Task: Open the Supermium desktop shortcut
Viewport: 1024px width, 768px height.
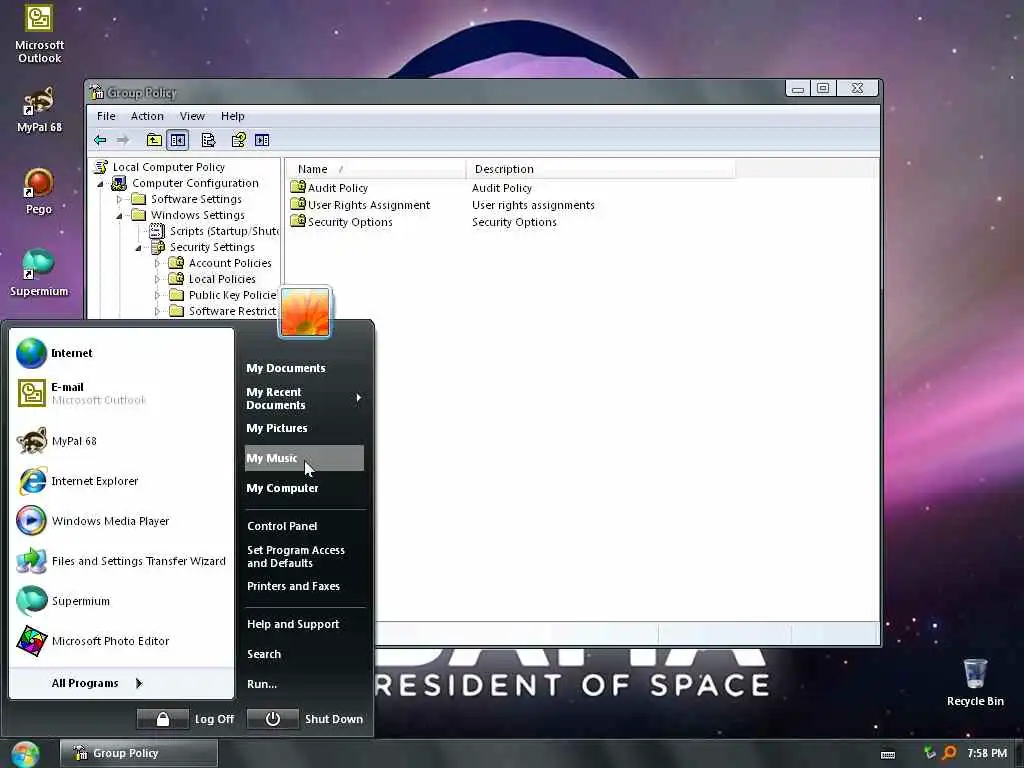Action: tap(39, 273)
